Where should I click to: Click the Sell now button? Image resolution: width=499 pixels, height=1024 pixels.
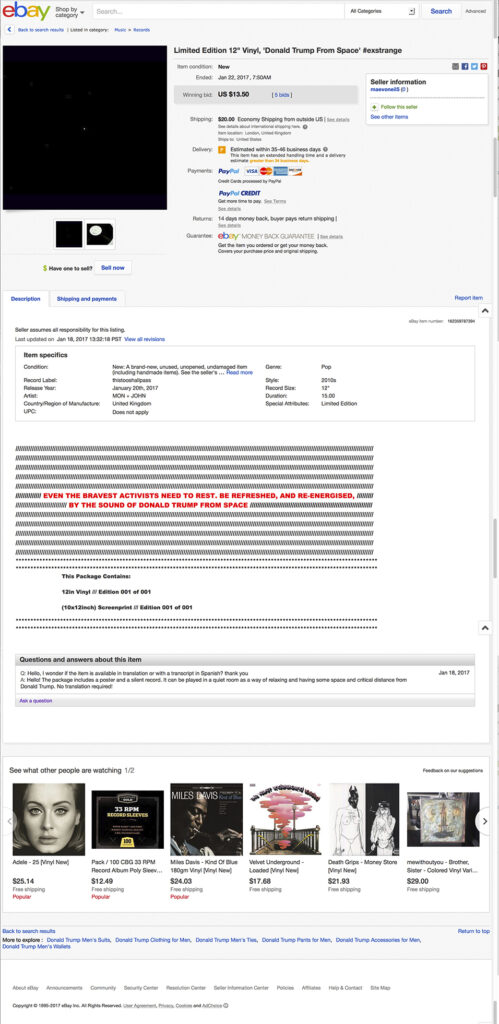(113, 268)
